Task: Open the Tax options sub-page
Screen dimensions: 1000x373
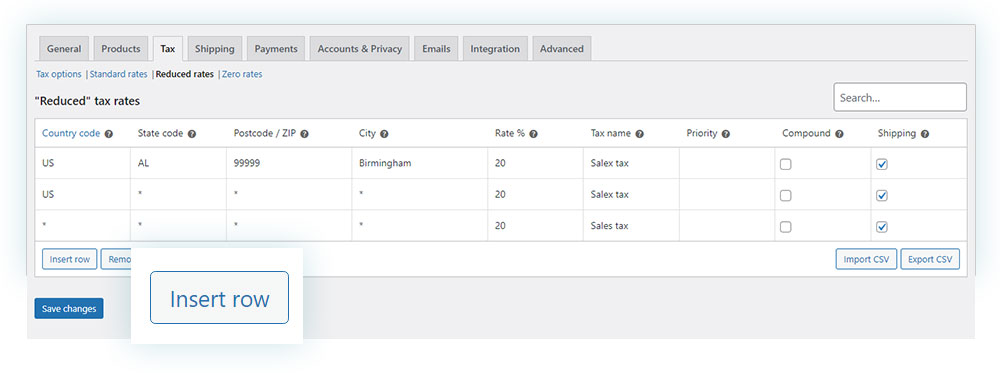Action: pos(59,74)
